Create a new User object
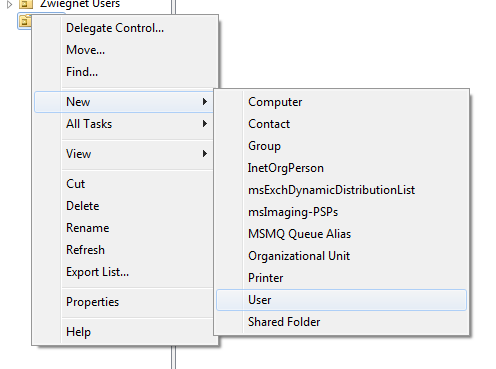 (341, 300)
